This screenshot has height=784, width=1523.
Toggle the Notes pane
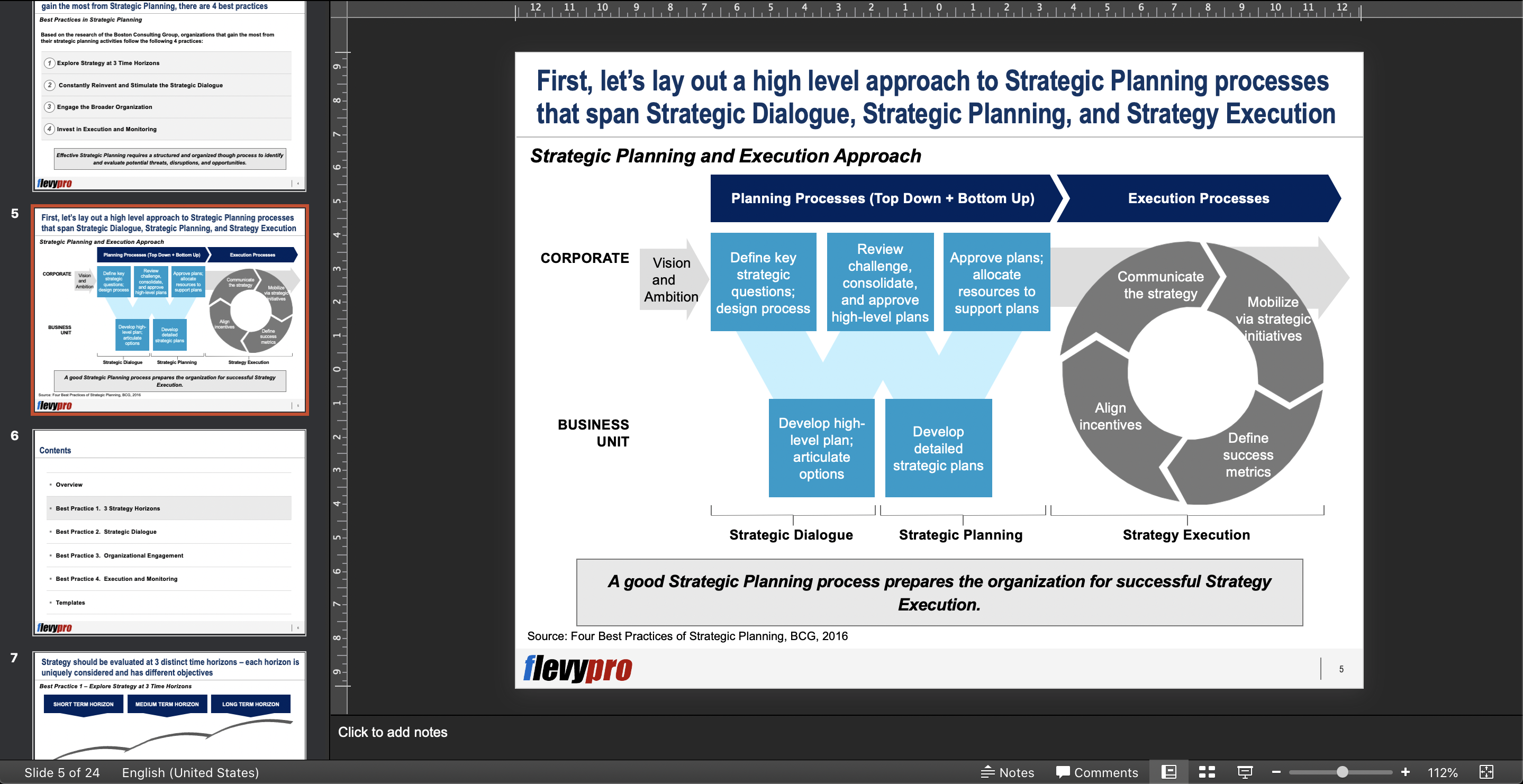[x=1008, y=772]
